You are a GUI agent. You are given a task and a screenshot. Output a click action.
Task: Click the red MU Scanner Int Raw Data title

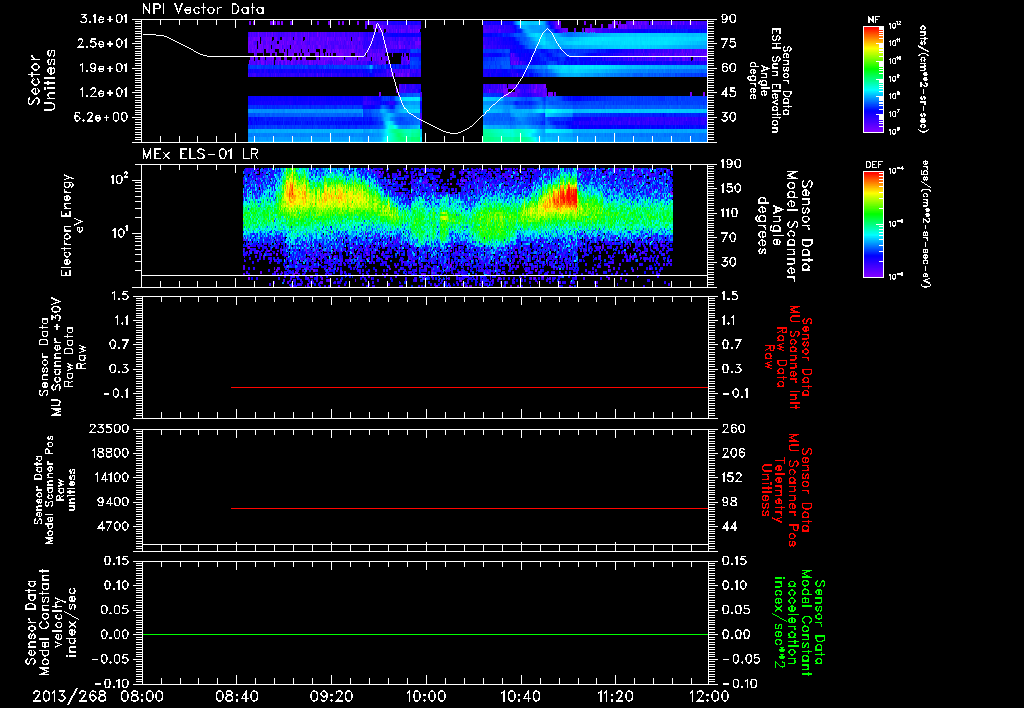point(788,357)
